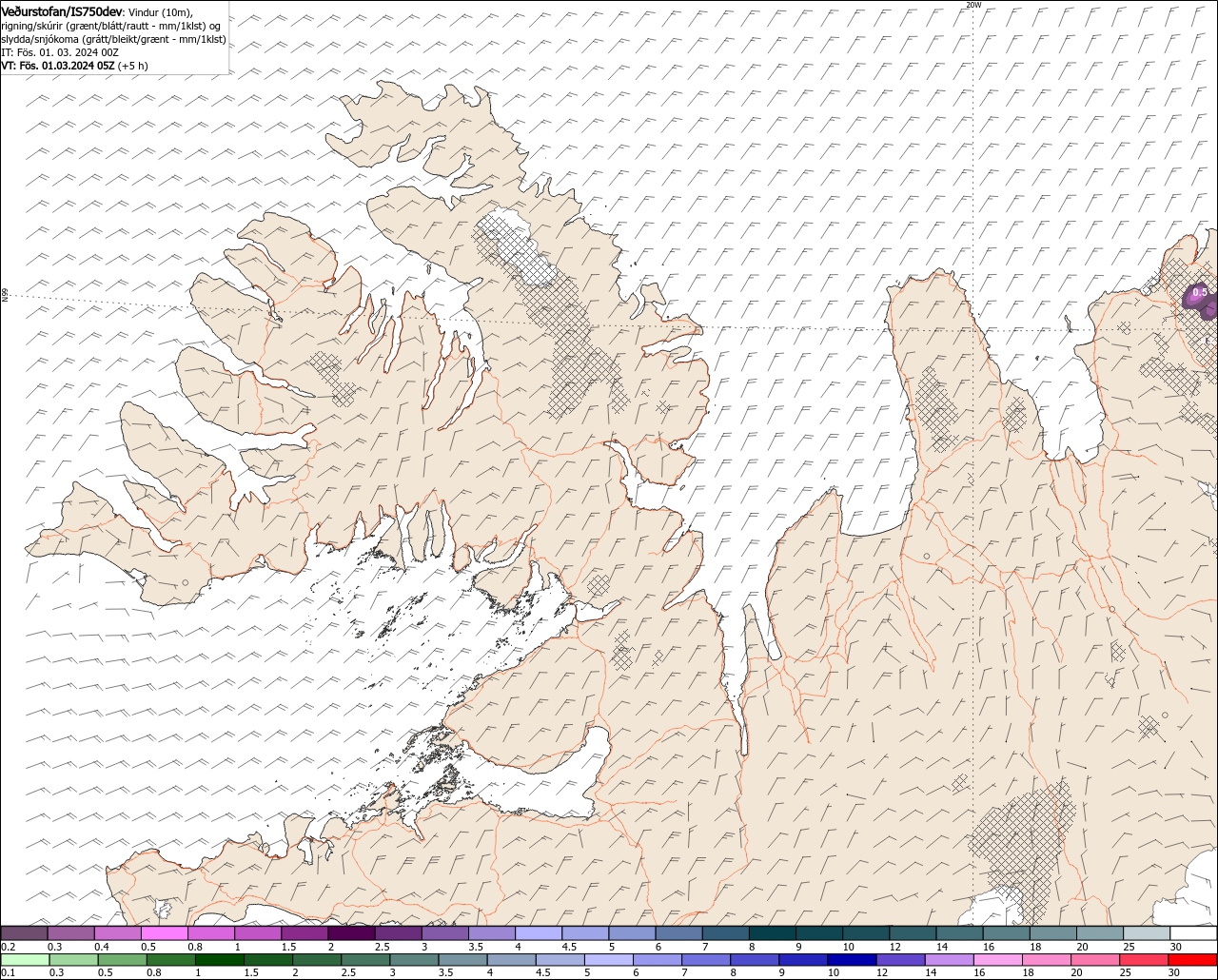This screenshot has height=980, width=1218.
Task: Pick the 16 swatch in upper legend row
Action: [1007, 933]
